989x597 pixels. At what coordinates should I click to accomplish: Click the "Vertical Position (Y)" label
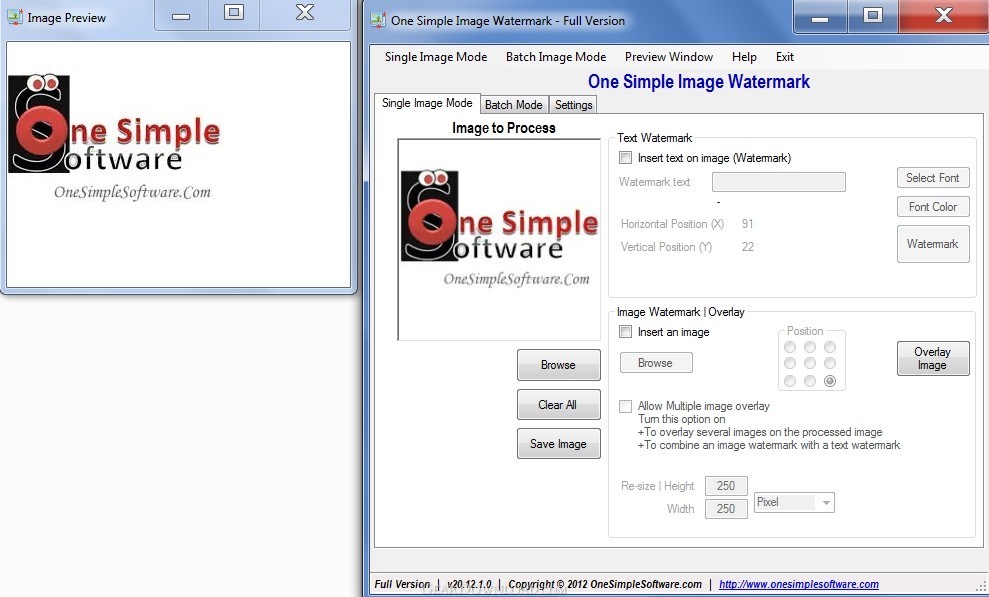coord(666,247)
